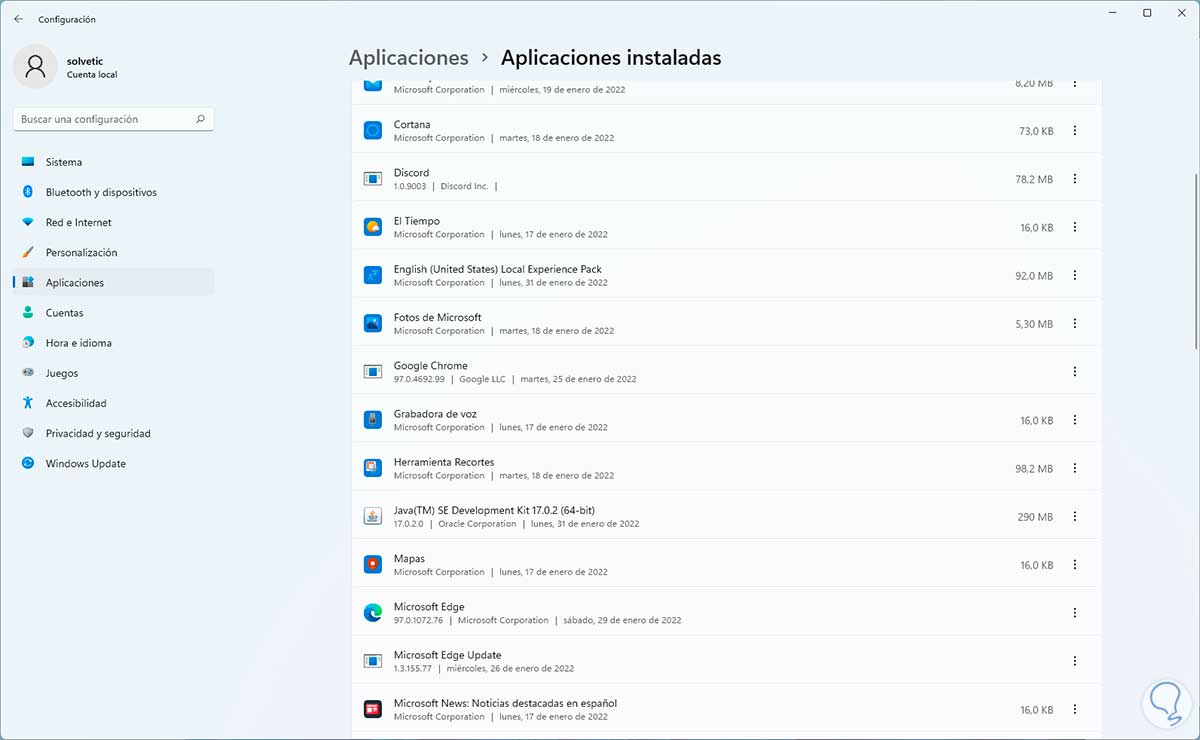Open more options for Microsoft News
This screenshot has height=740, width=1200.
click(1075, 709)
